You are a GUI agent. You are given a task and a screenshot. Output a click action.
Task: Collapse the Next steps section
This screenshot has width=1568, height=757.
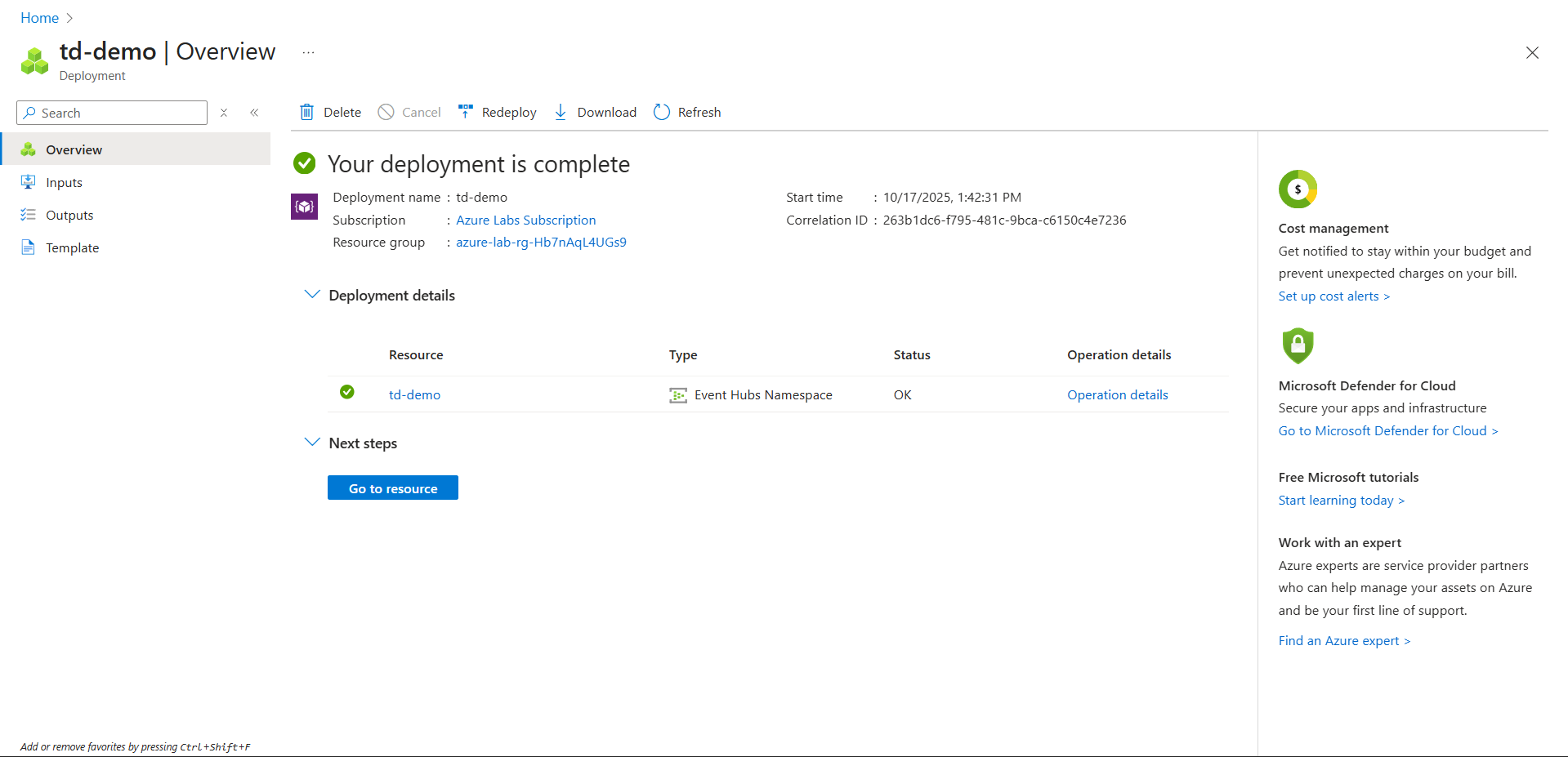coord(311,443)
